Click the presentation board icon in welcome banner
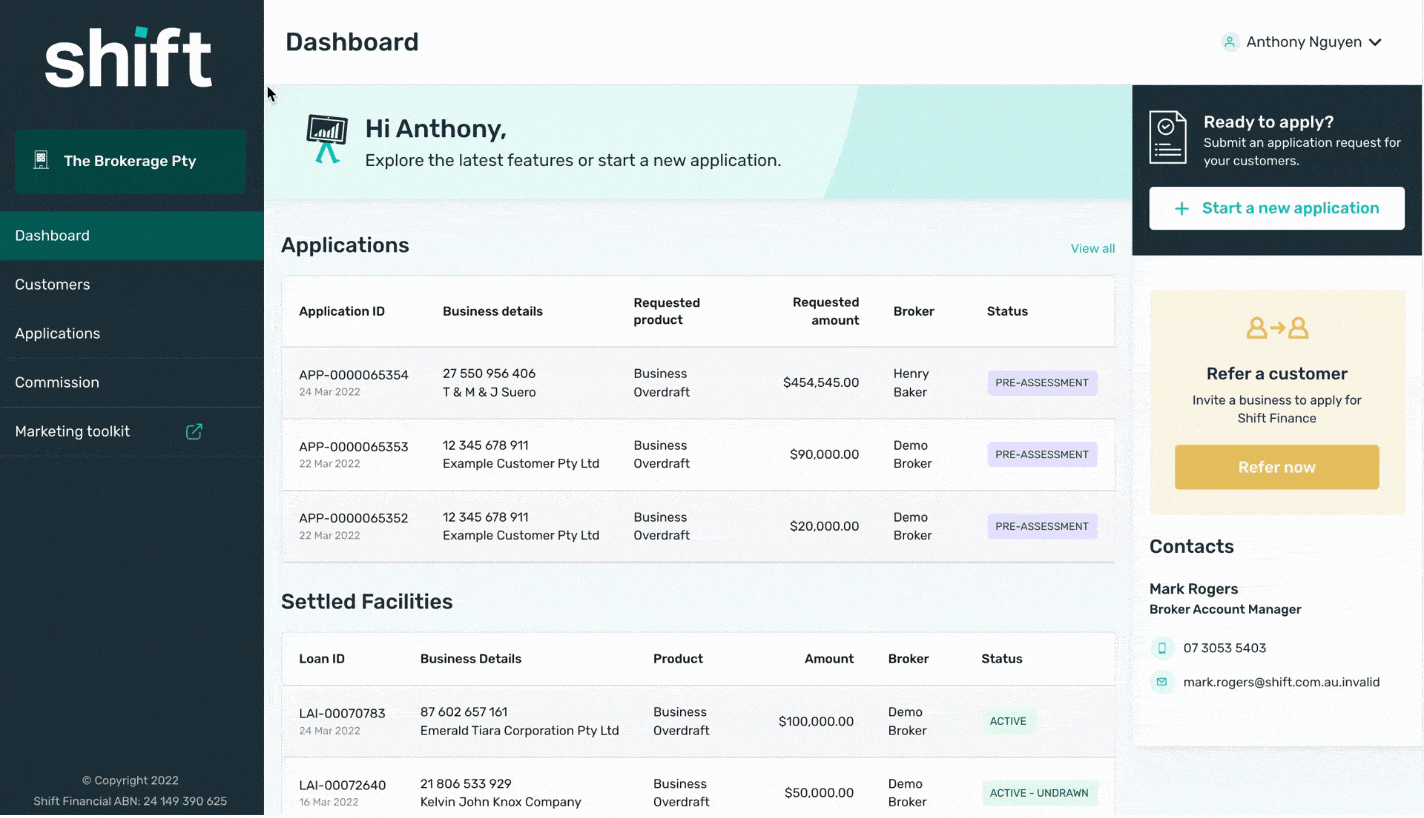1424x818 pixels. (x=326, y=139)
